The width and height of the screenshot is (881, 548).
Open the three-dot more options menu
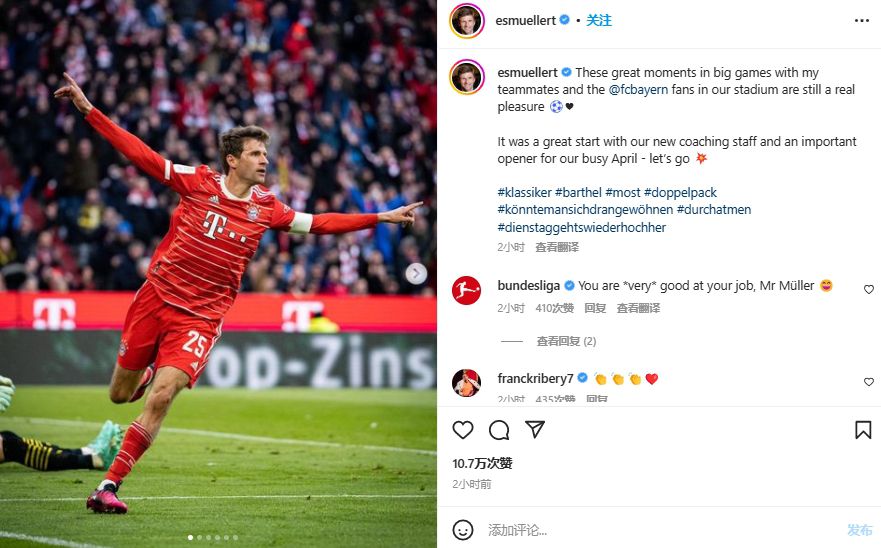coord(861,21)
